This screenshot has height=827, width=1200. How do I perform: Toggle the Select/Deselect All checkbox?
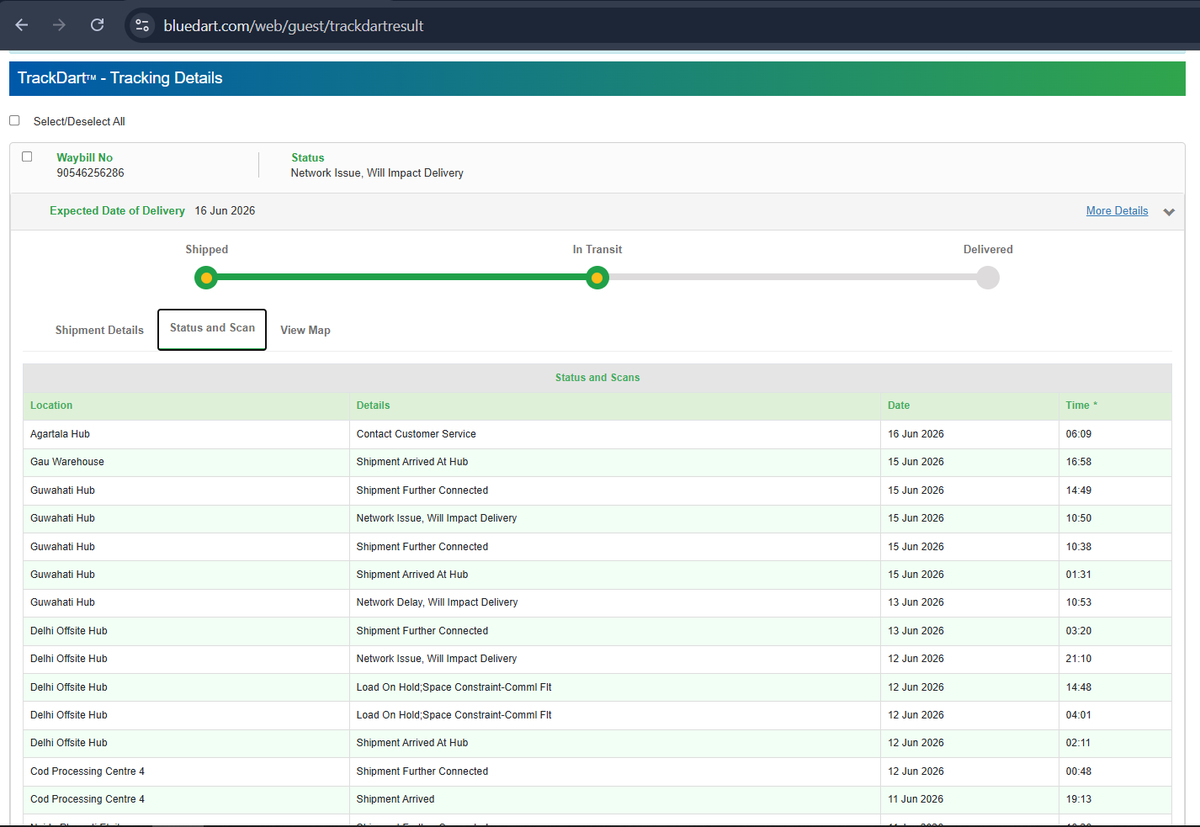[x=14, y=120]
